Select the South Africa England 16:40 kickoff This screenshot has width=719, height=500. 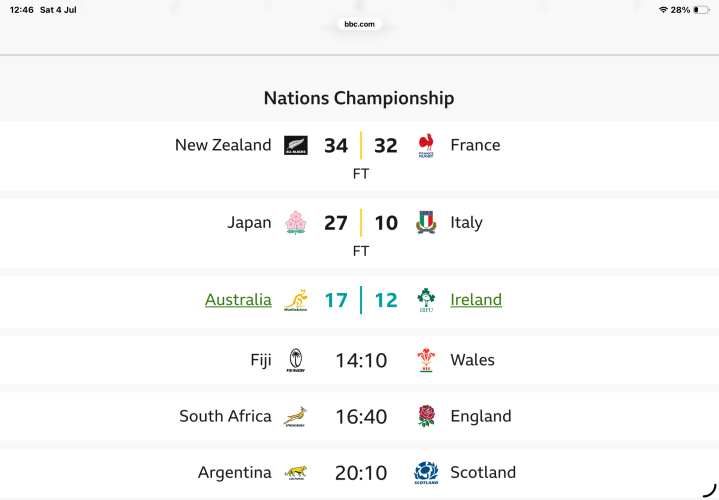[x=361, y=417]
